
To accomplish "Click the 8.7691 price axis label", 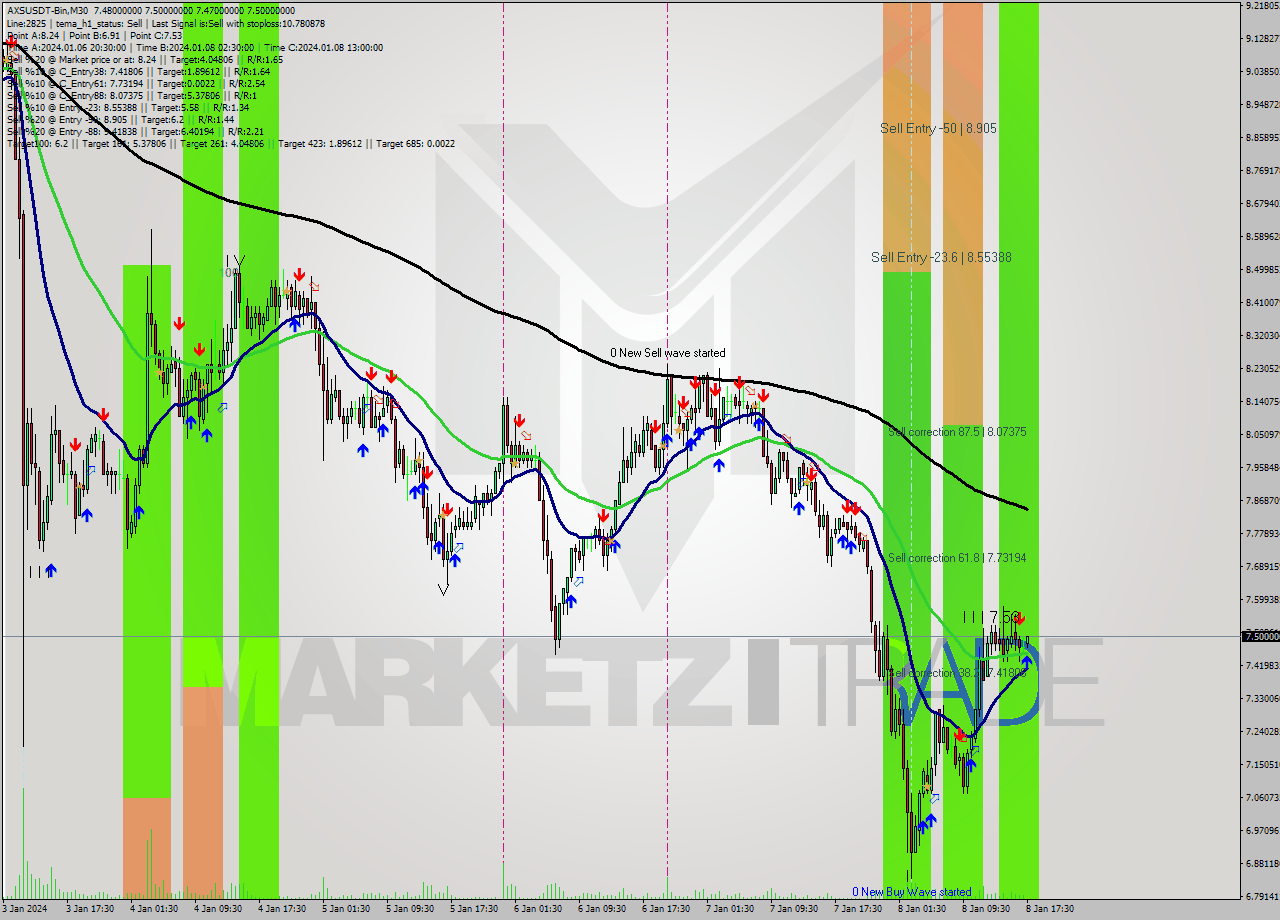I will coord(1263,170).
